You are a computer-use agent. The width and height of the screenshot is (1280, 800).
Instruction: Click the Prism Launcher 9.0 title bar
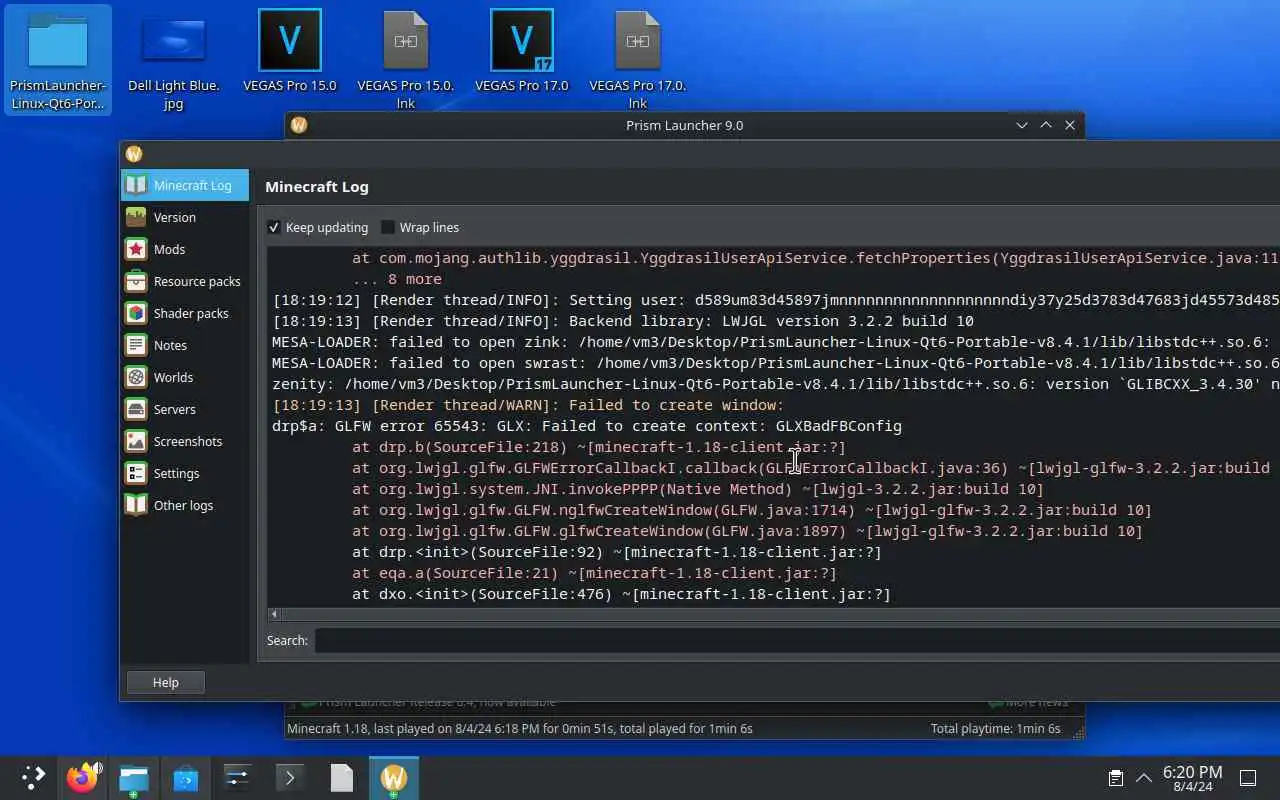684,125
